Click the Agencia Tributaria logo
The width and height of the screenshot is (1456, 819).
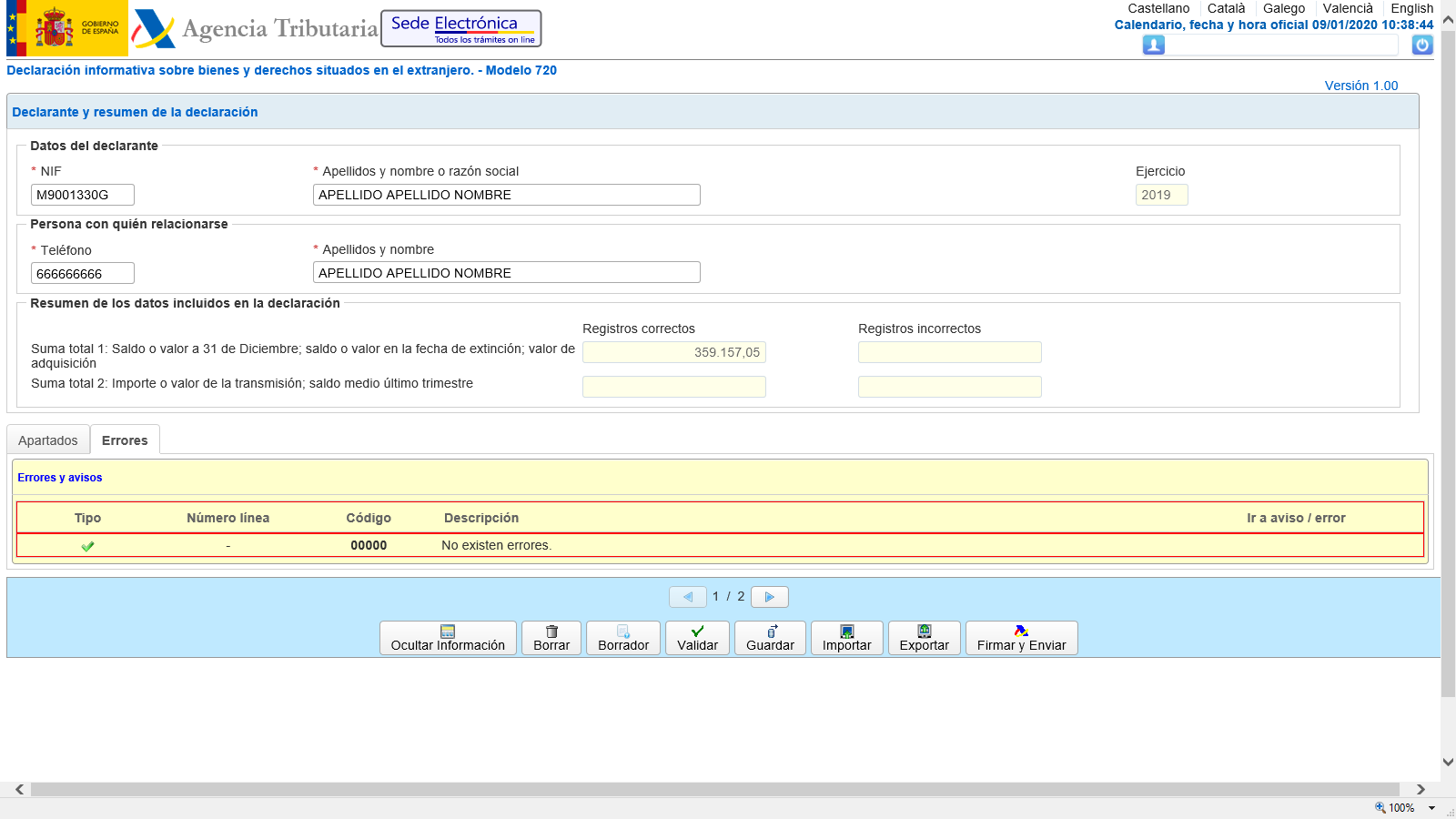pyautogui.click(x=255, y=28)
